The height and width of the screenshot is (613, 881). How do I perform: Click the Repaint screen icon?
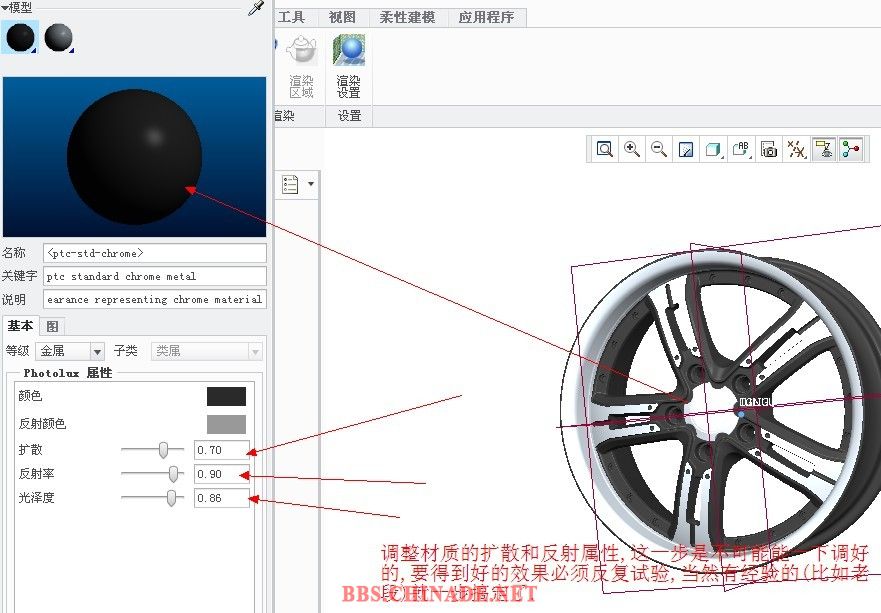click(x=686, y=149)
